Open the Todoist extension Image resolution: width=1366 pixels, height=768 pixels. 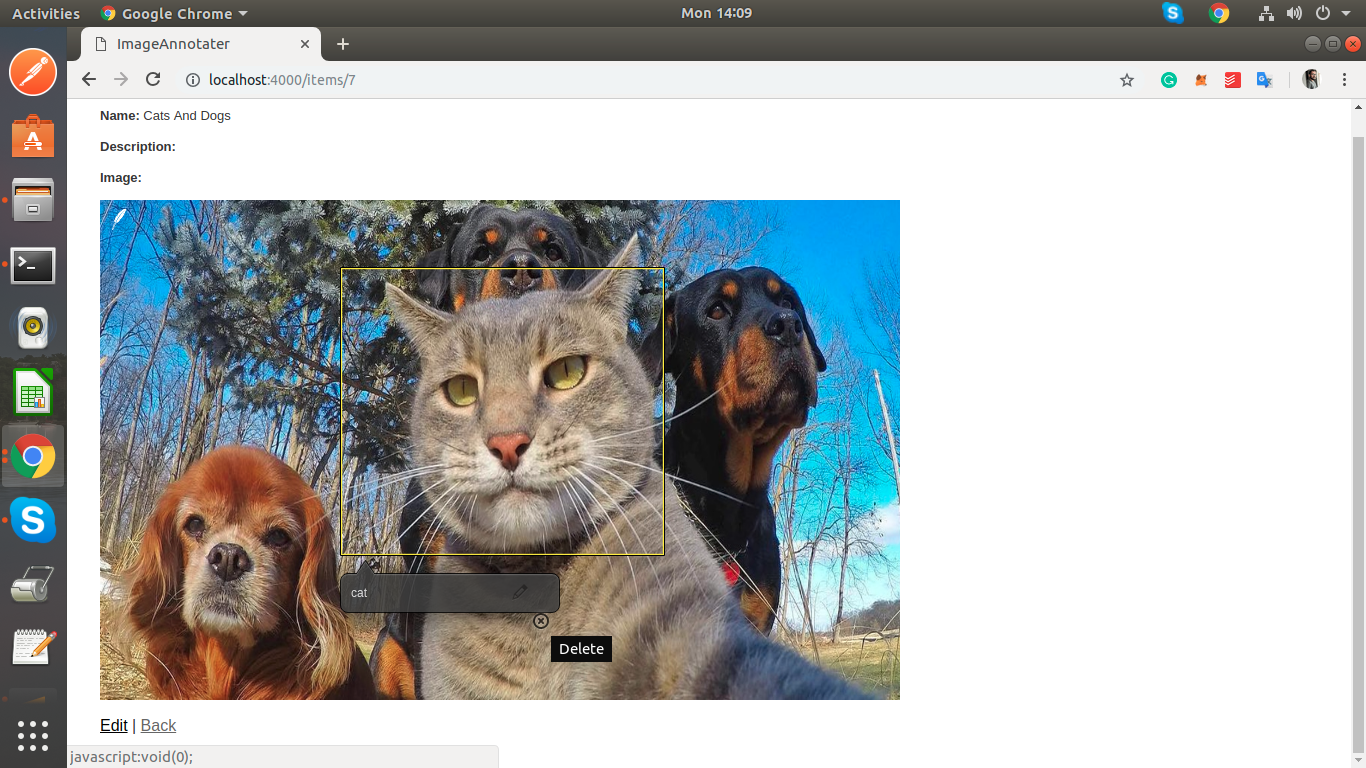coord(1233,80)
